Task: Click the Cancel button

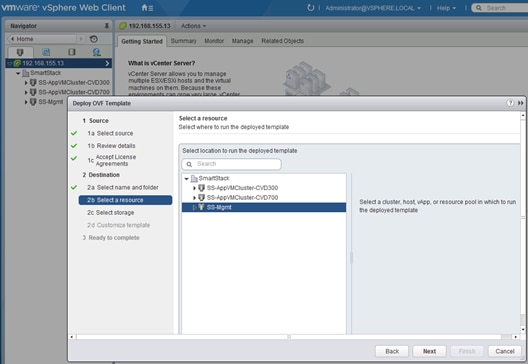Action: [505, 351]
